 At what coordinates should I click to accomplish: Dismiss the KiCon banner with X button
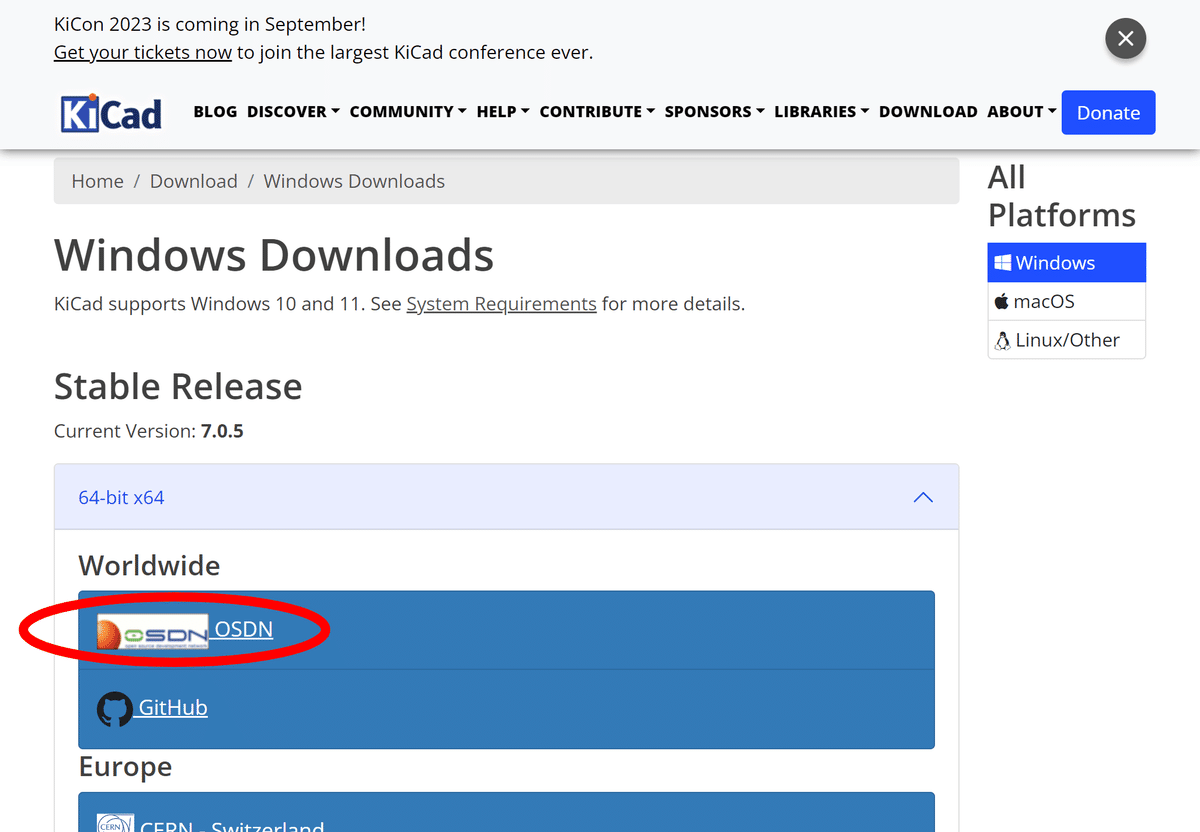(1125, 39)
